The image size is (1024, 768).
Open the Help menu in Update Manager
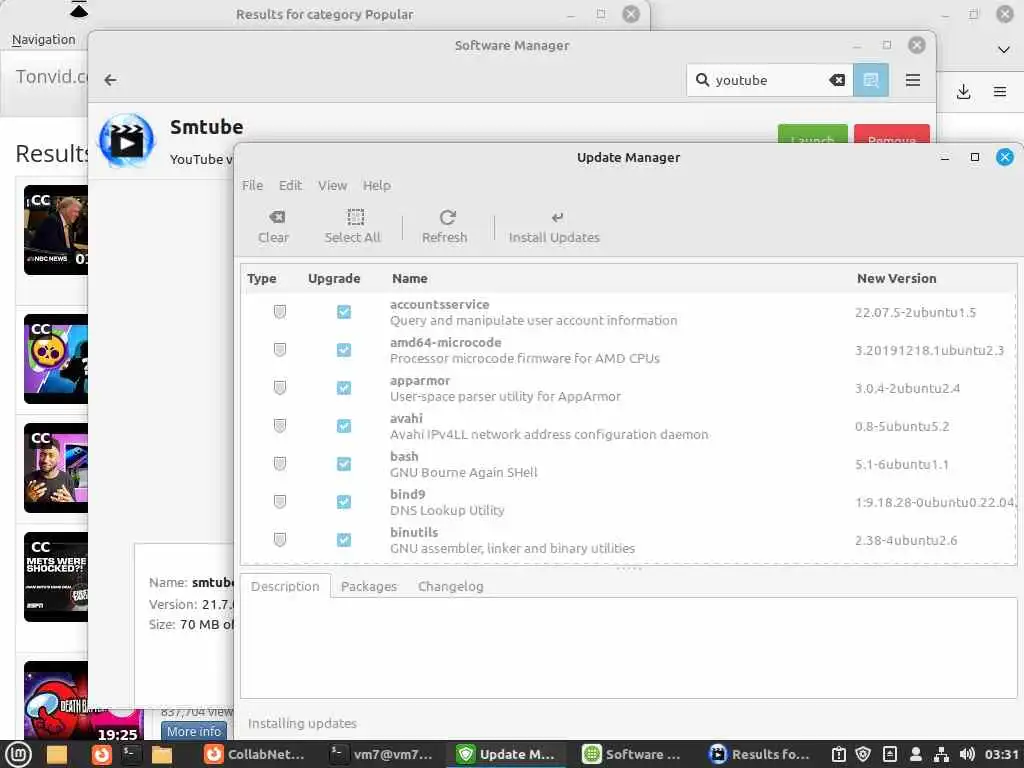pyautogui.click(x=377, y=185)
